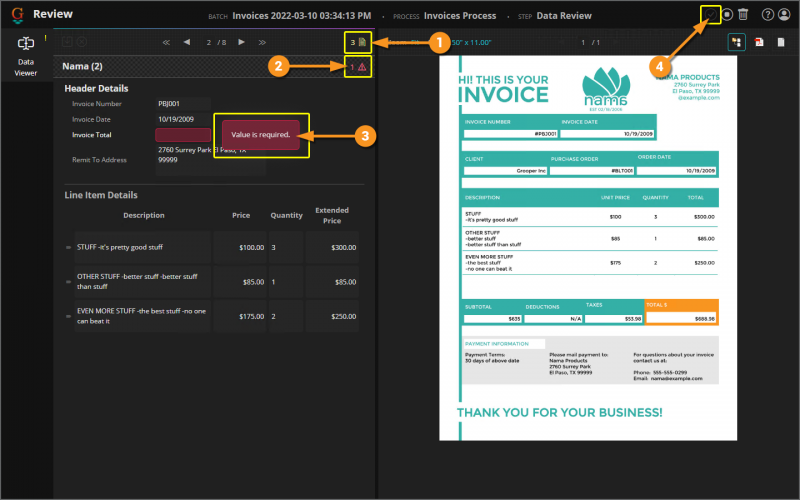
Task: Click the empty Invoice Total field
Action: click(x=182, y=135)
